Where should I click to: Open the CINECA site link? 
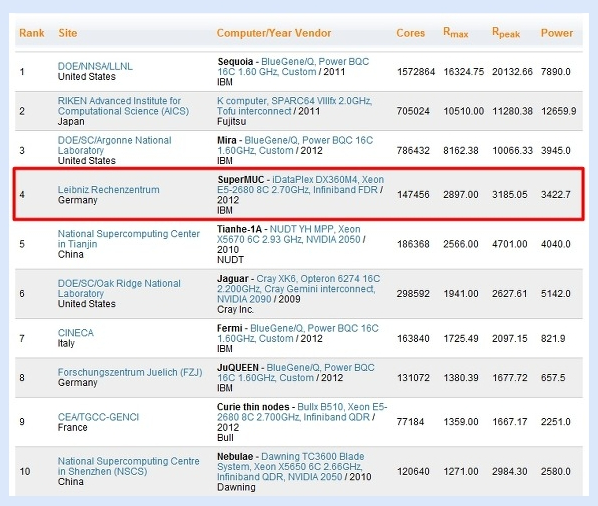click(76, 333)
